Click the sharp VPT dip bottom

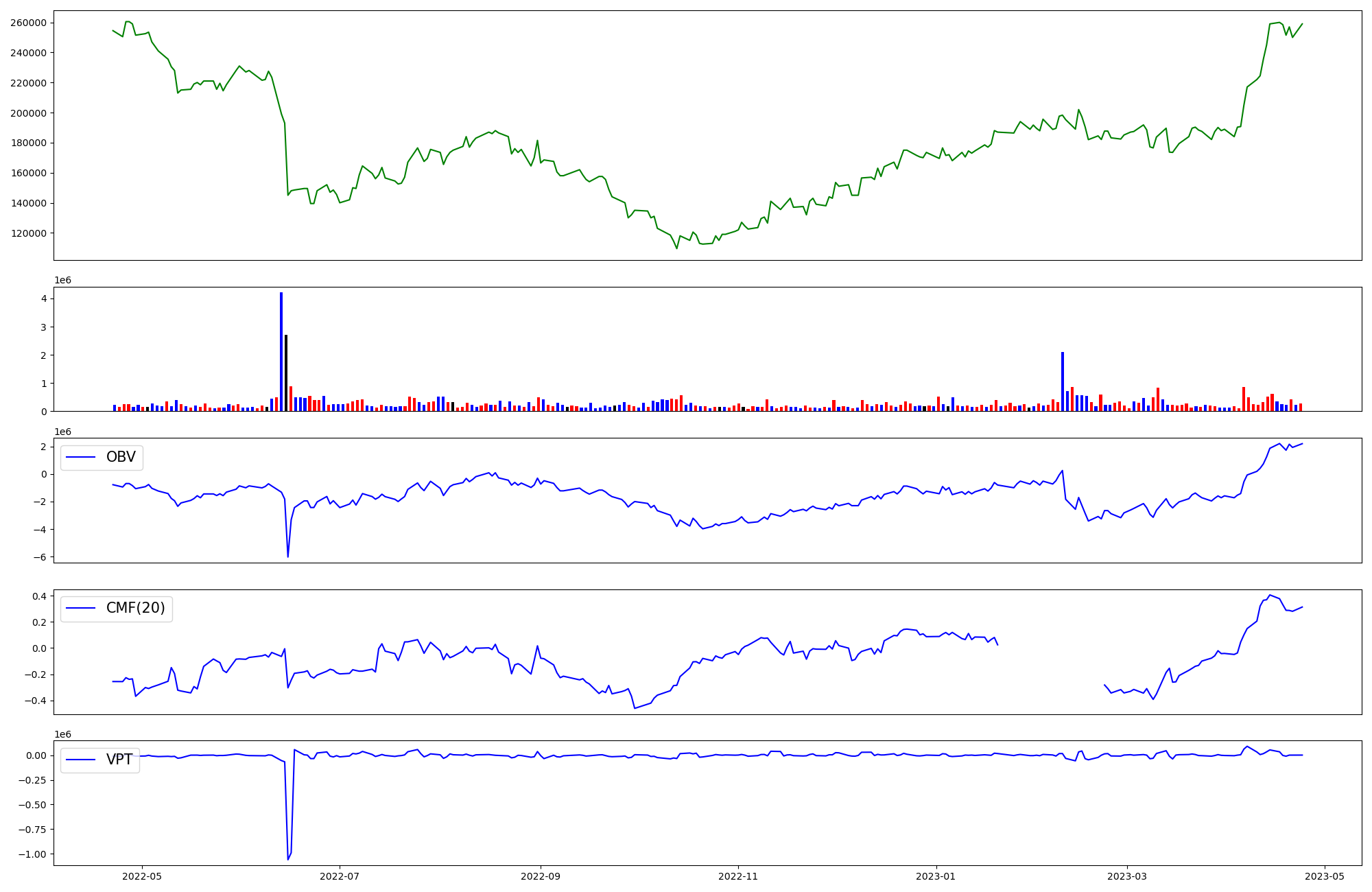(x=288, y=859)
